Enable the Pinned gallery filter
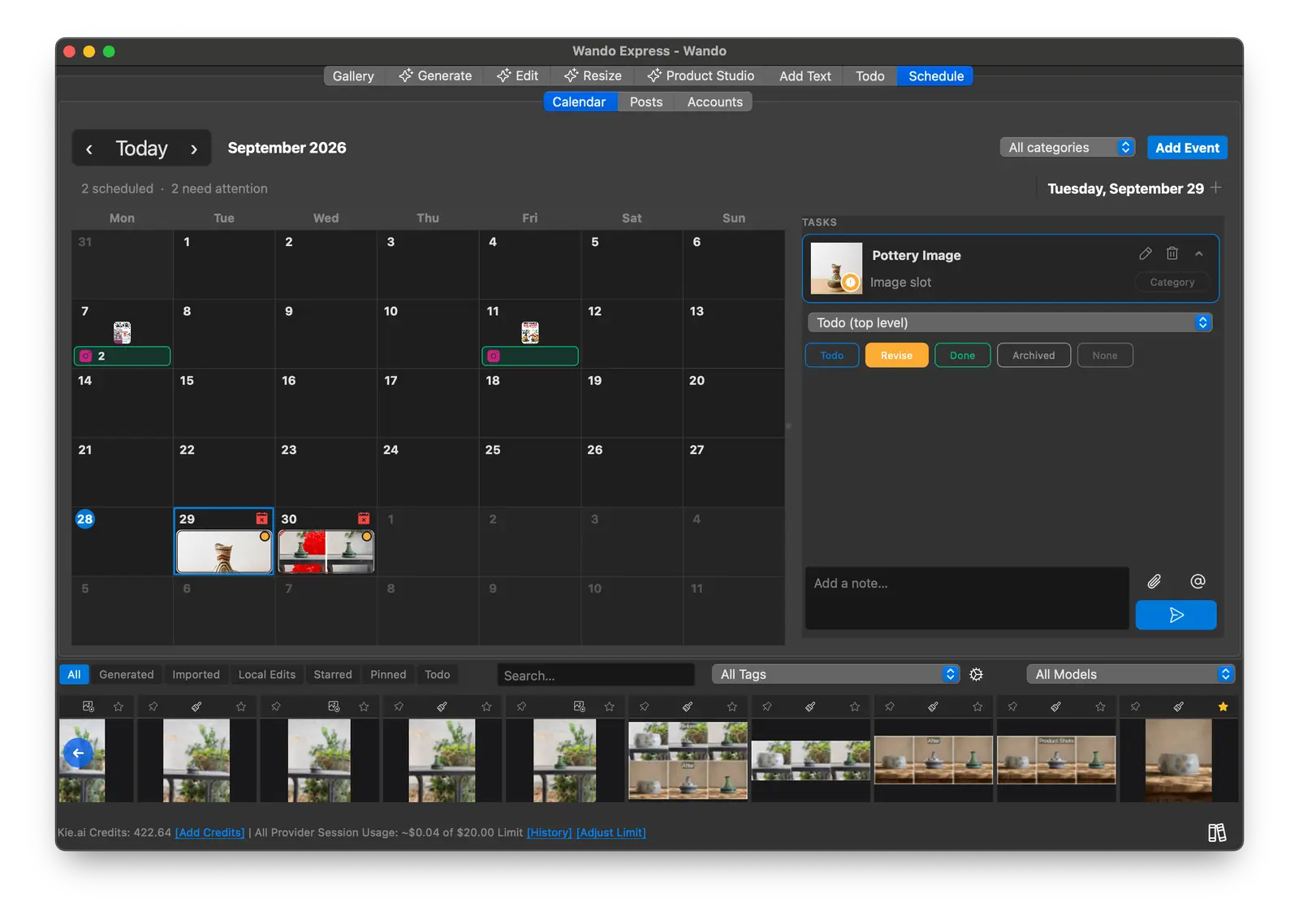Image resolution: width=1299 pixels, height=924 pixels. point(388,675)
